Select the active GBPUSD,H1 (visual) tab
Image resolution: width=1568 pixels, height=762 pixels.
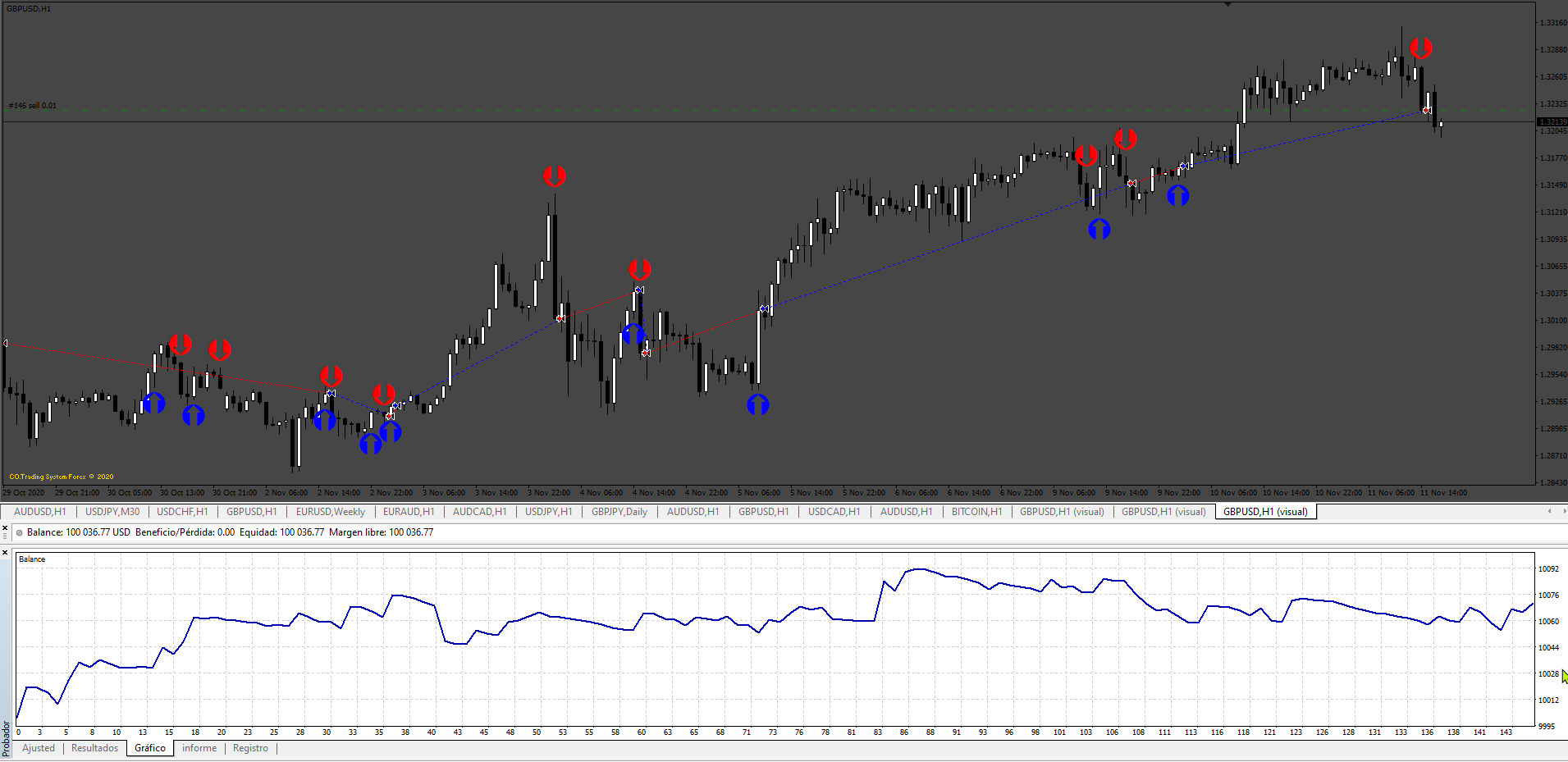(x=1265, y=512)
